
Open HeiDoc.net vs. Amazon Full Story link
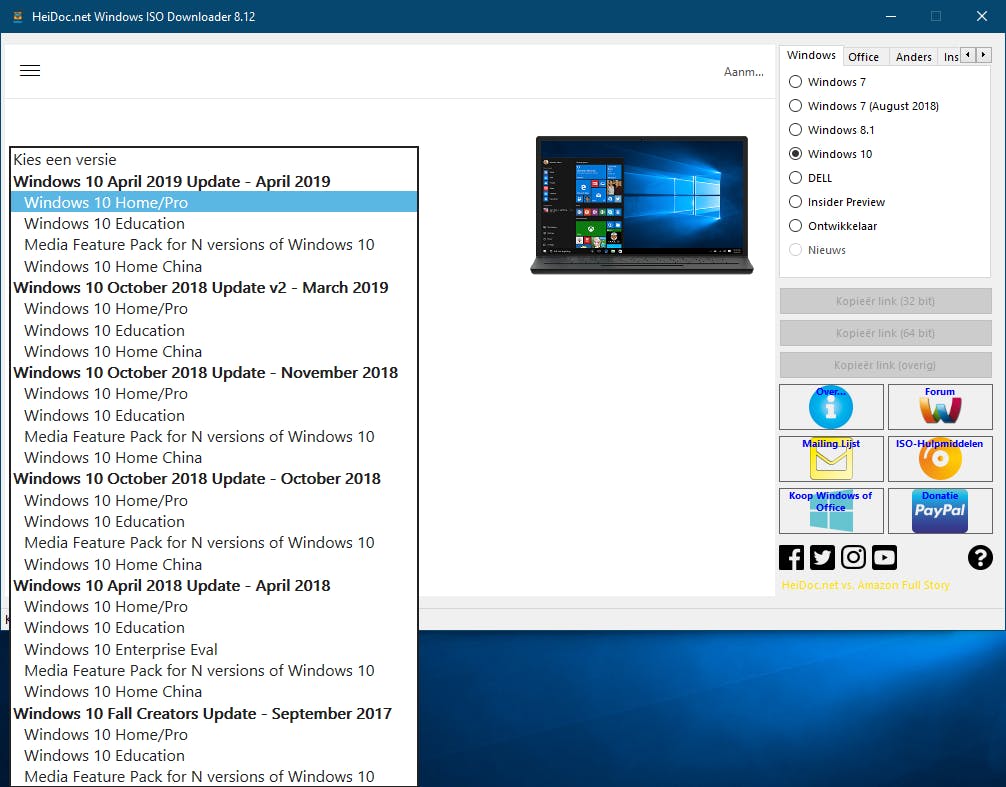coord(865,585)
